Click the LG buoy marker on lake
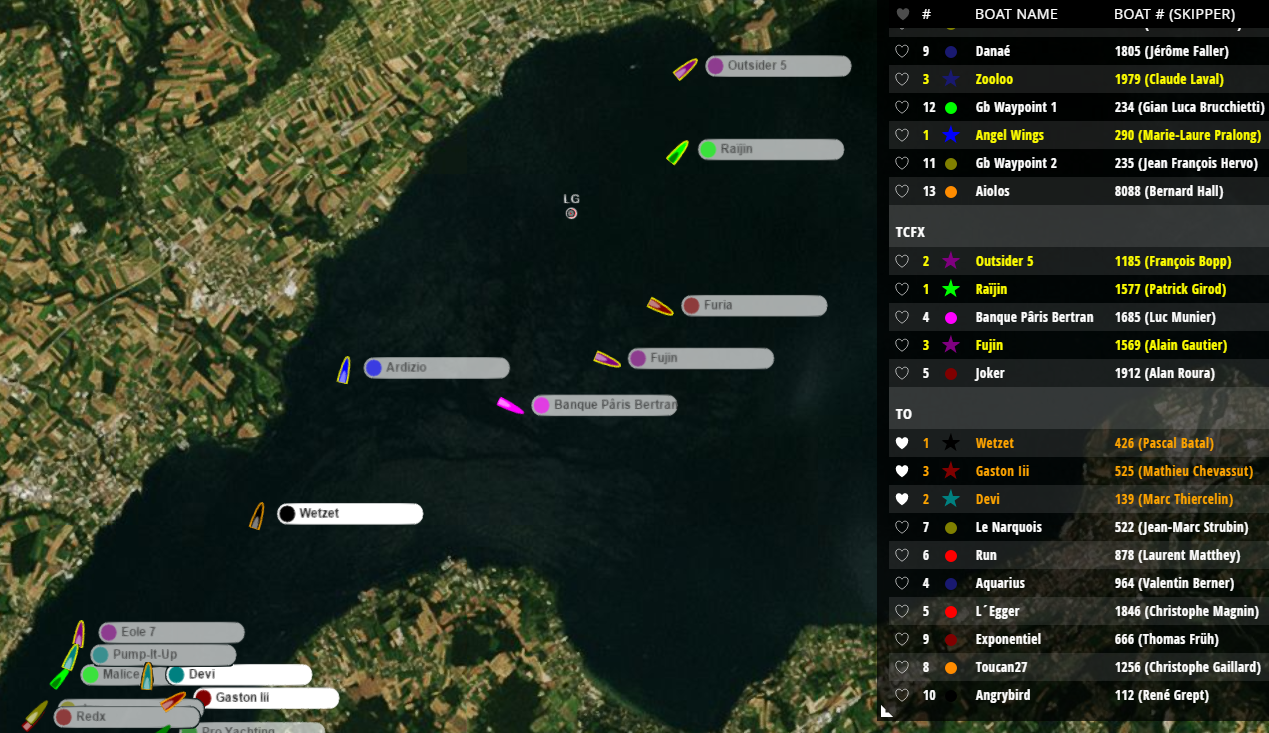Image resolution: width=1269 pixels, height=733 pixels. pyautogui.click(x=571, y=213)
